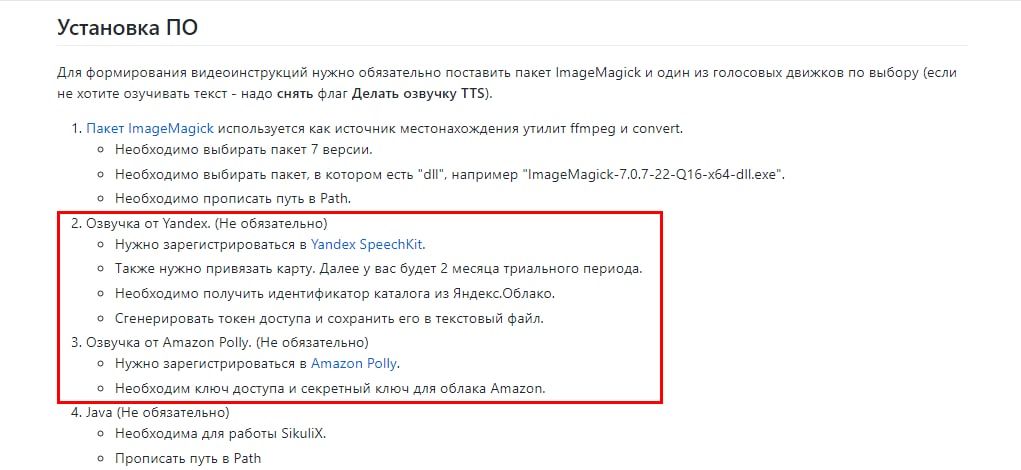Viewport: 1021px width, 470px height.
Task: Click the bullet marker before "Нужно зарегистрироваться в Yandex SpeechKit"
Action: [100, 245]
